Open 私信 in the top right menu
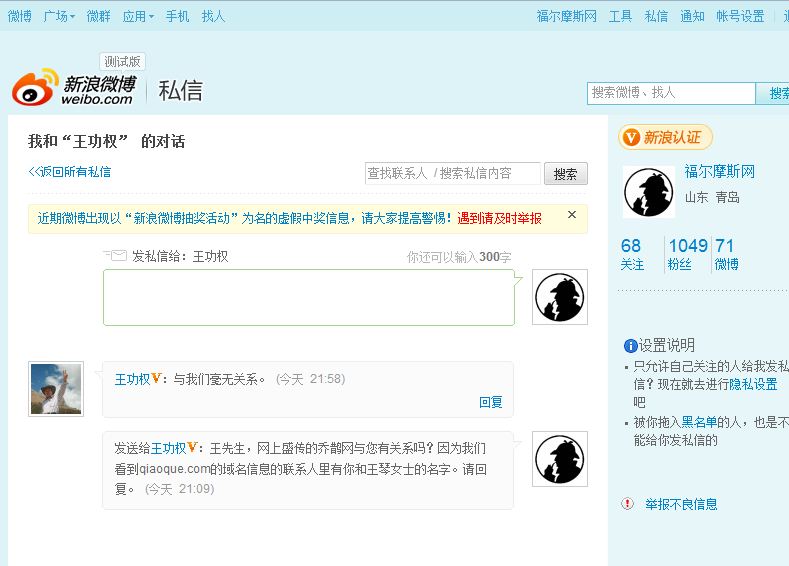The image size is (789, 566). point(656,16)
